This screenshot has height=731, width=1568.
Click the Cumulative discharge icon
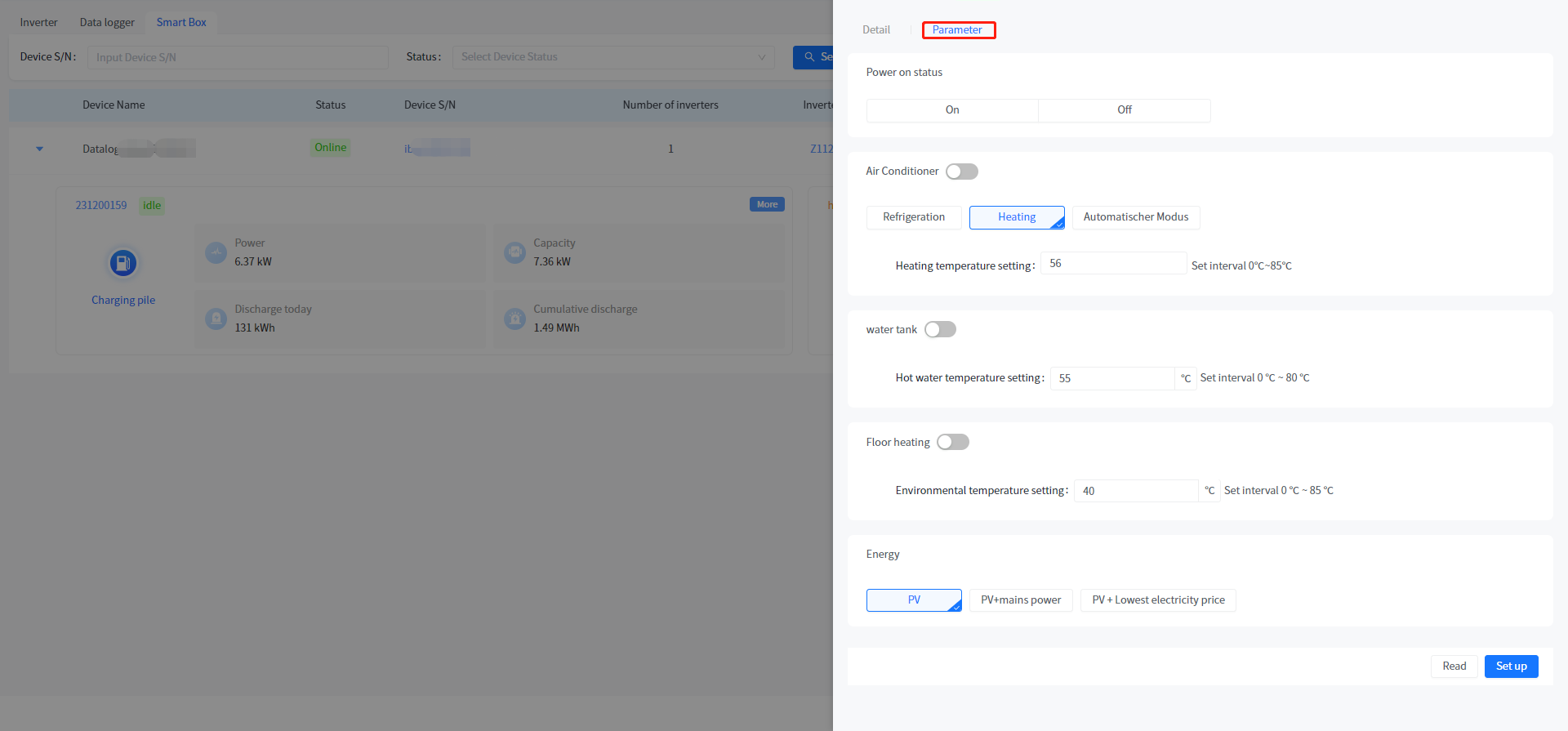[514, 319]
